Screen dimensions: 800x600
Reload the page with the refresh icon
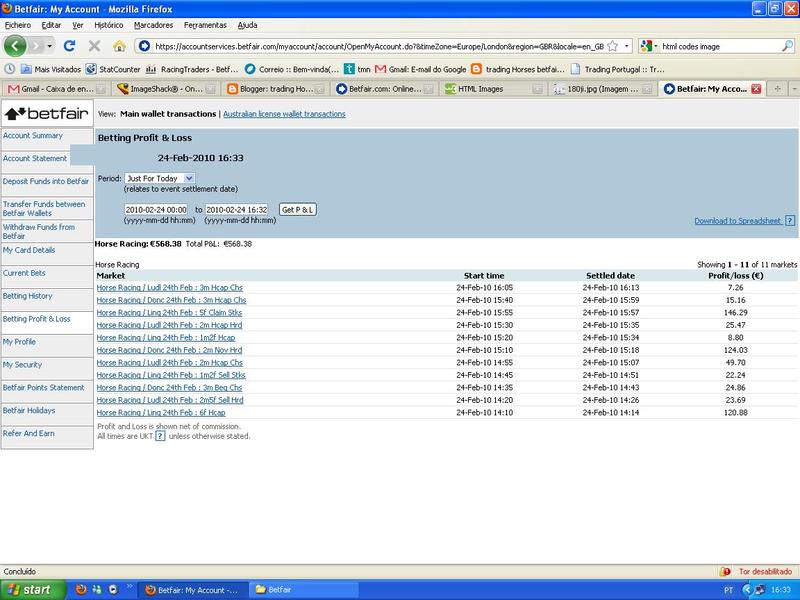click(69, 46)
